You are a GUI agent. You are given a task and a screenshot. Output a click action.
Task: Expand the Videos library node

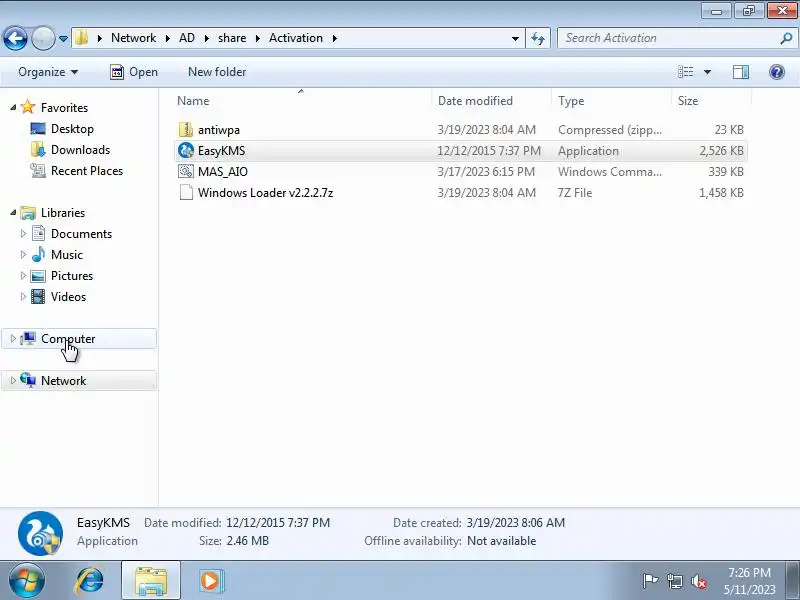click(x=23, y=296)
